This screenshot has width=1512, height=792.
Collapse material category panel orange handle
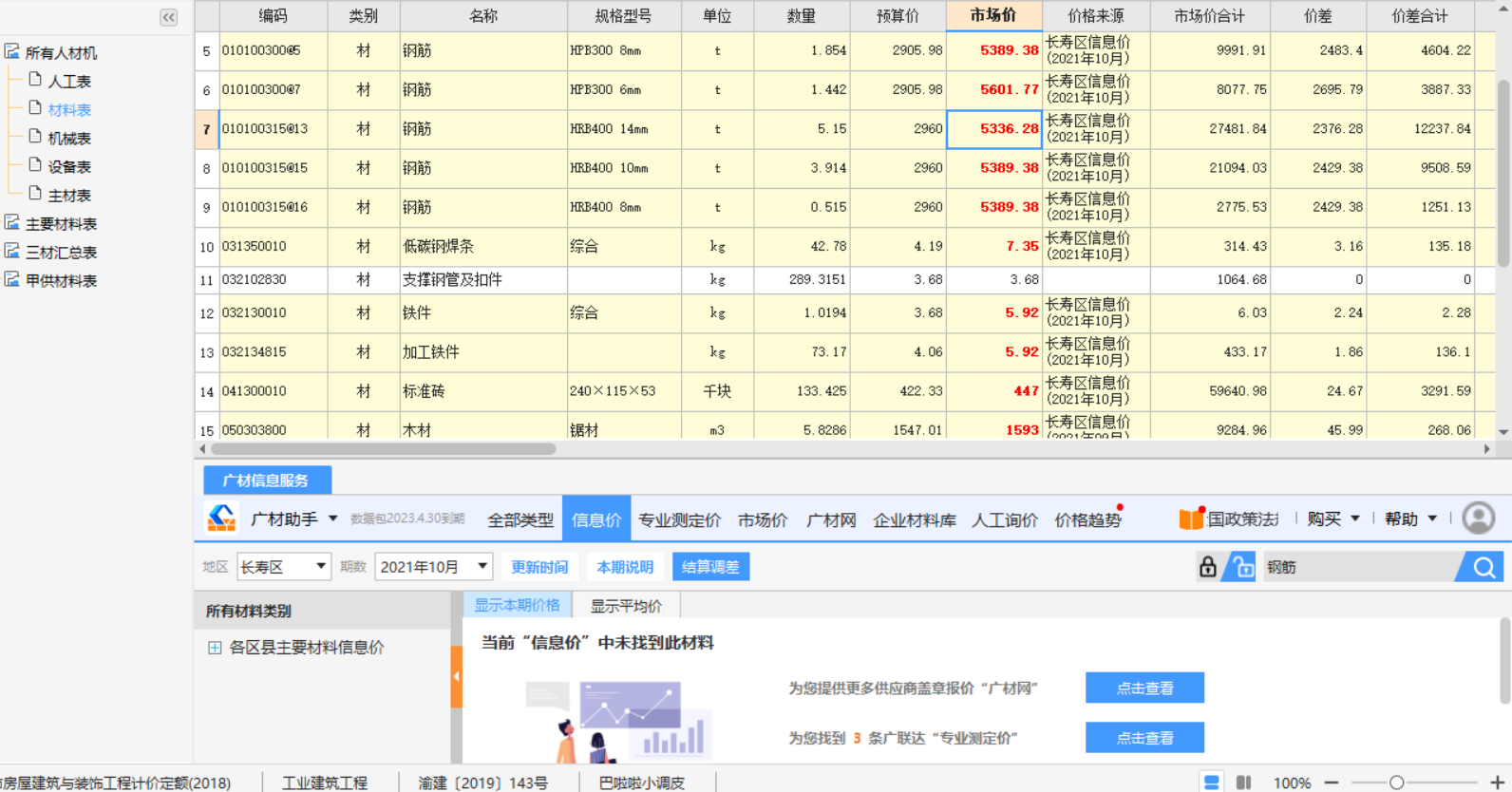coord(457,676)
